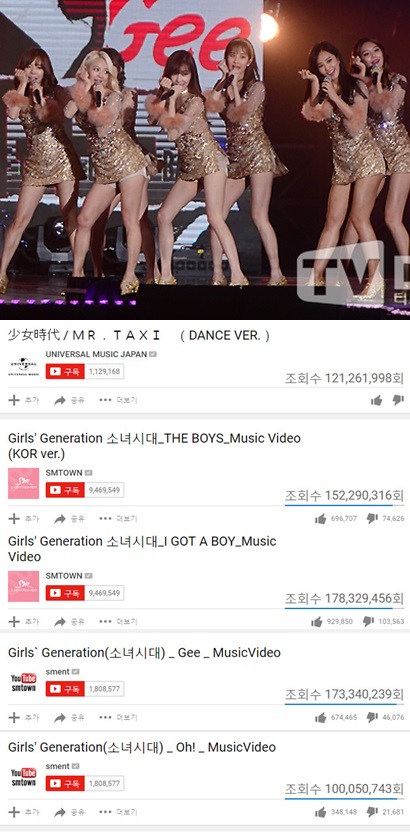Click the share arrow under Gee MusicVideo
410x835 pixels.
point(69,718)
